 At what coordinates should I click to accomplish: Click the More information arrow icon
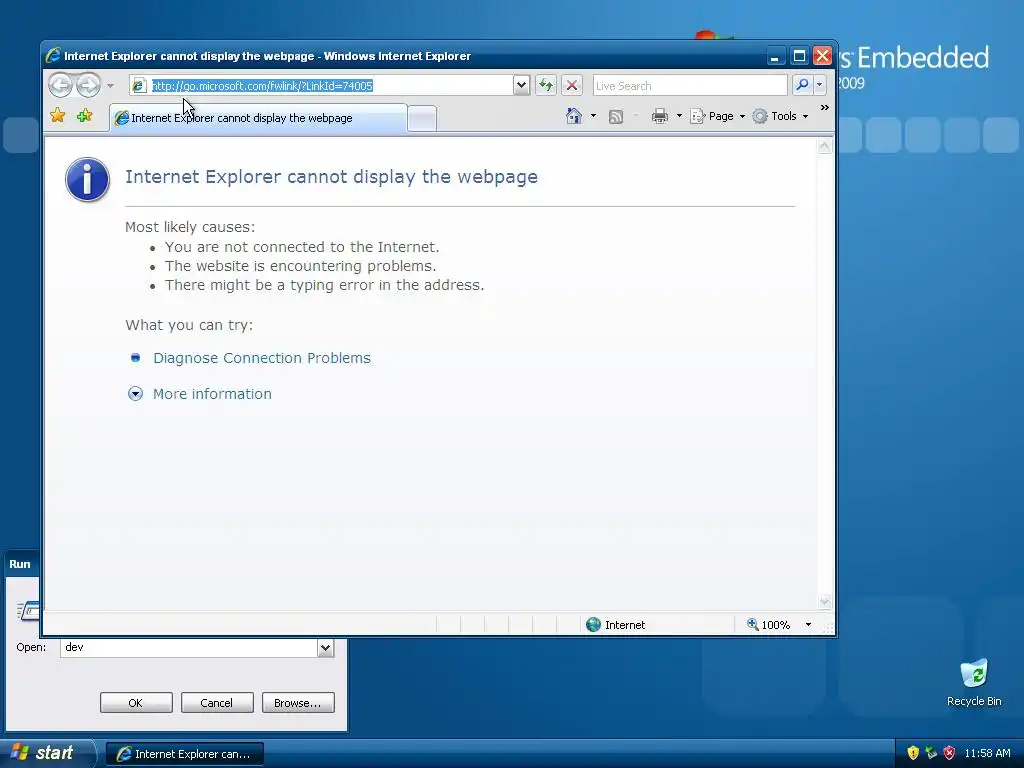click(x=135, y=394)
